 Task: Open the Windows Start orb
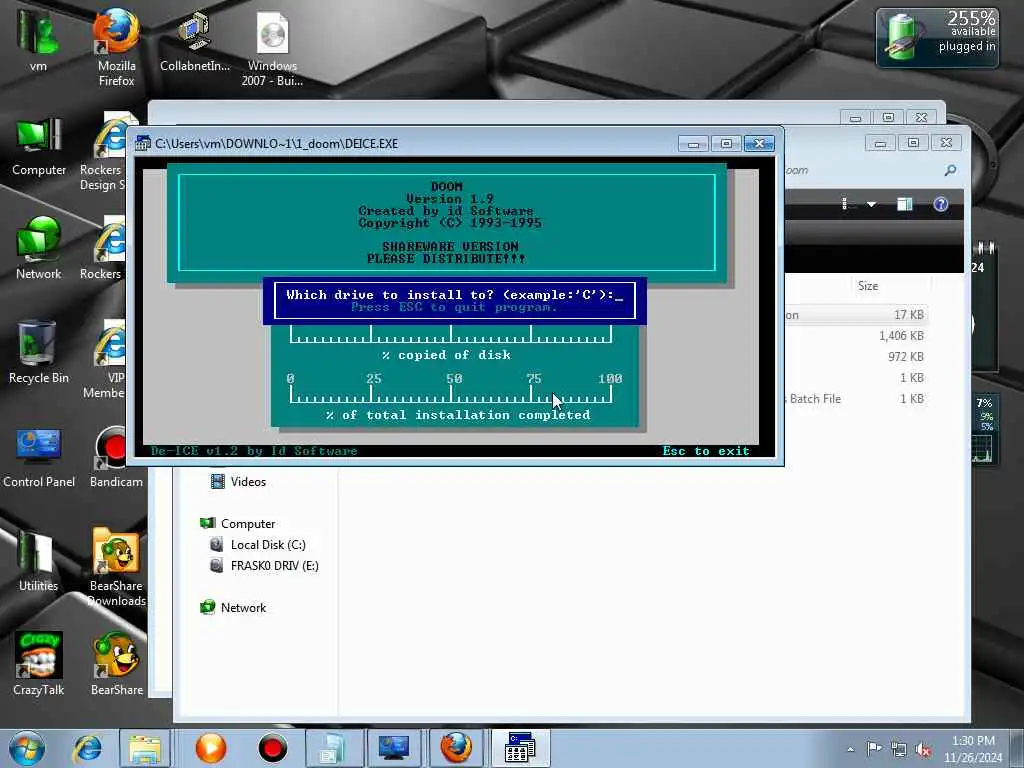tap(27, 748)
